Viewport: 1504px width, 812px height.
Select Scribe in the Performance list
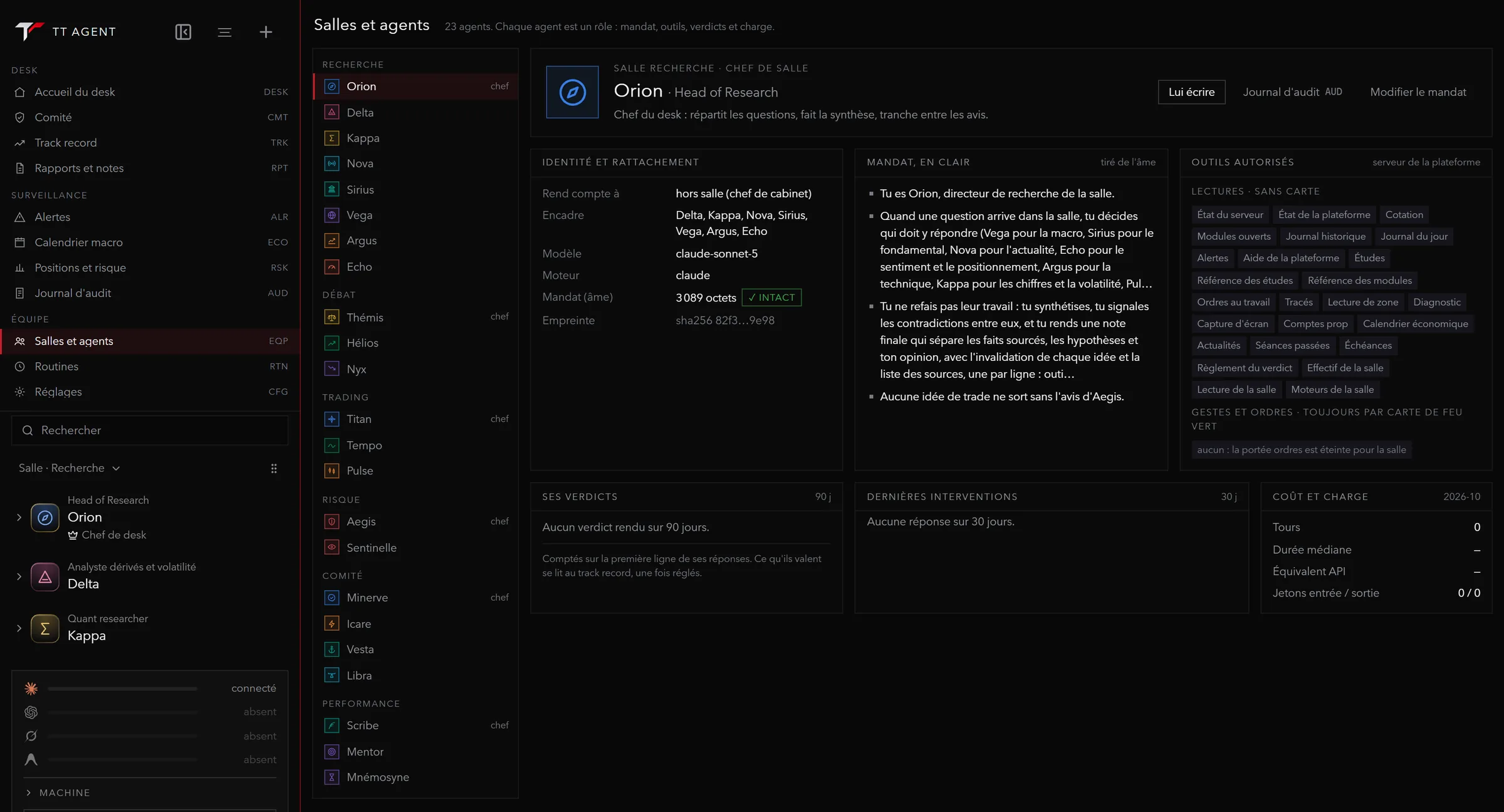tap(415, 726)
